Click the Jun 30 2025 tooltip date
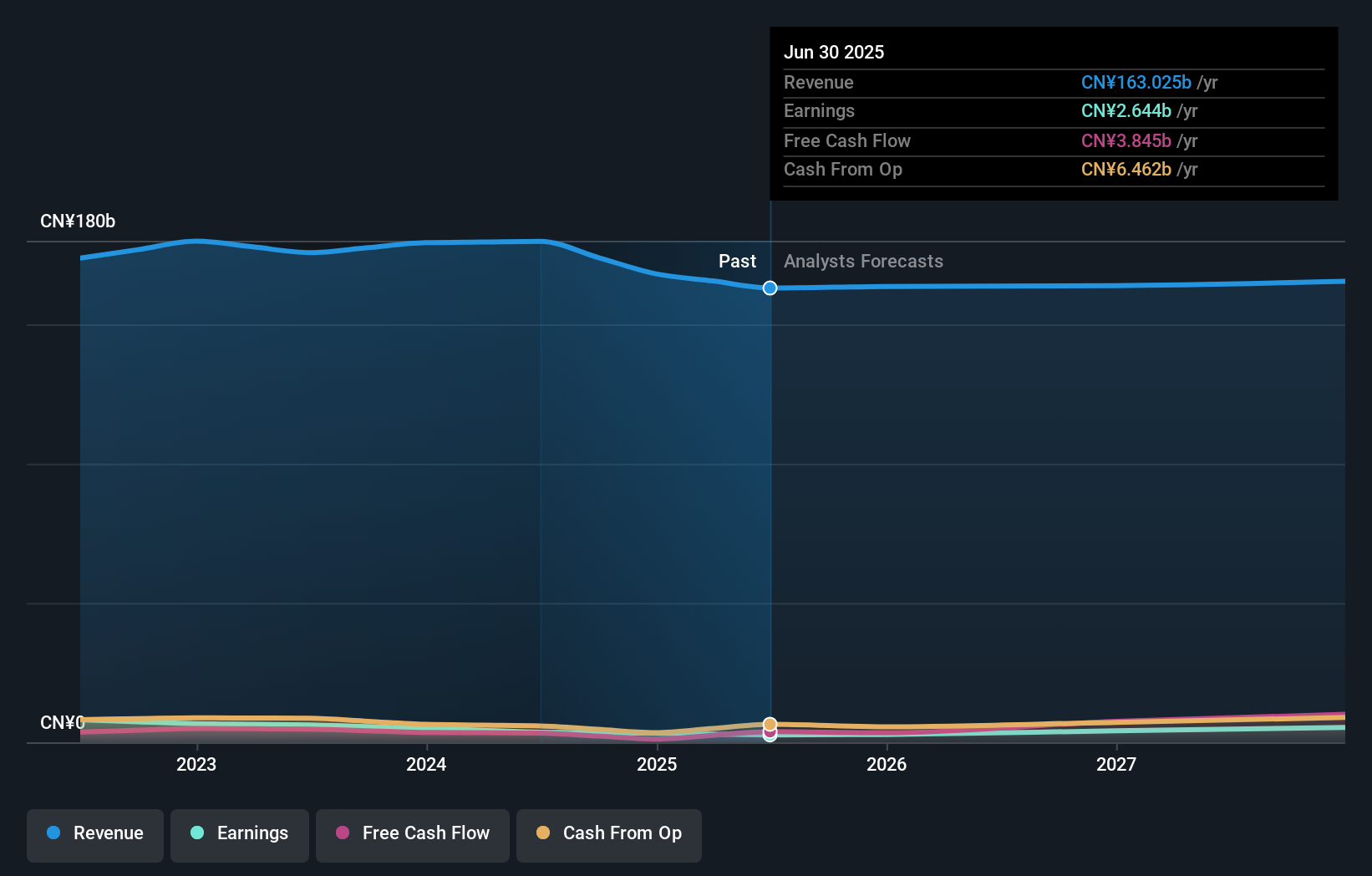The image size is (1372, 876). [x=834, y=52]
